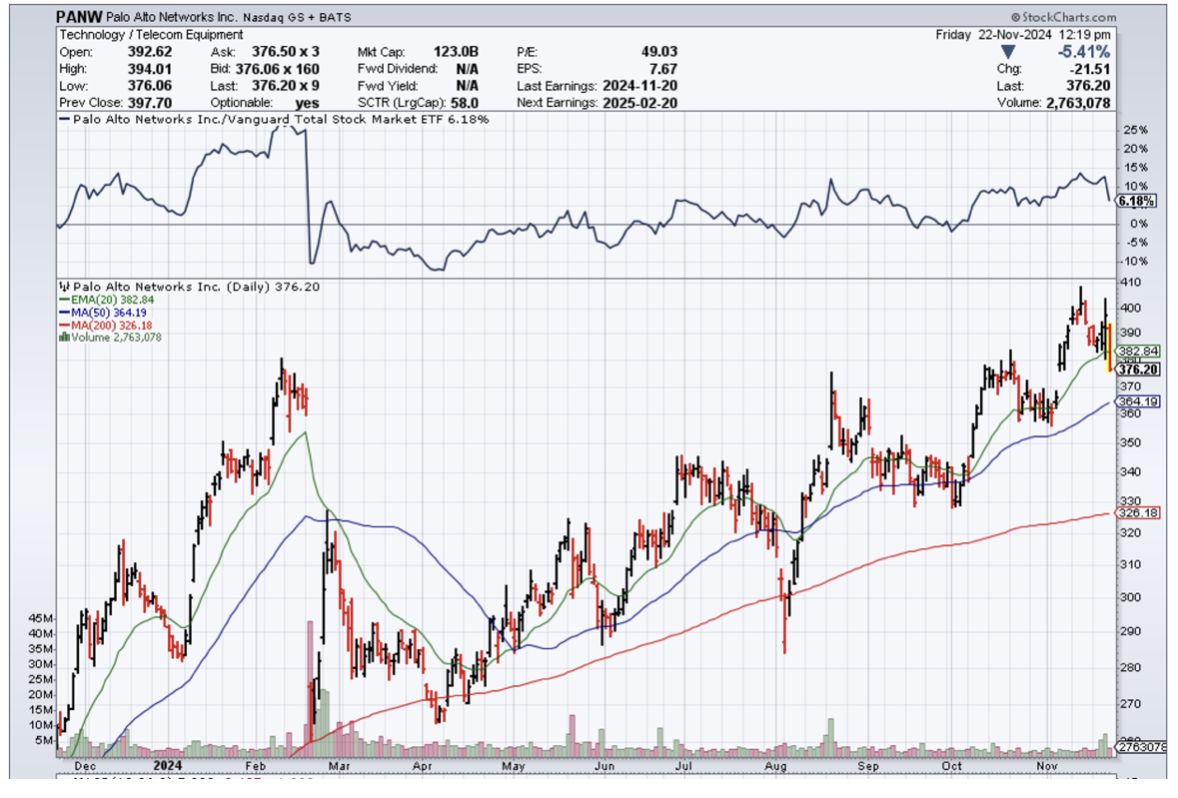The width and height of the screenshot is (1178, 798).
Task: Click the 6.18% relative strength axis tag
Action: point(1136,200)
